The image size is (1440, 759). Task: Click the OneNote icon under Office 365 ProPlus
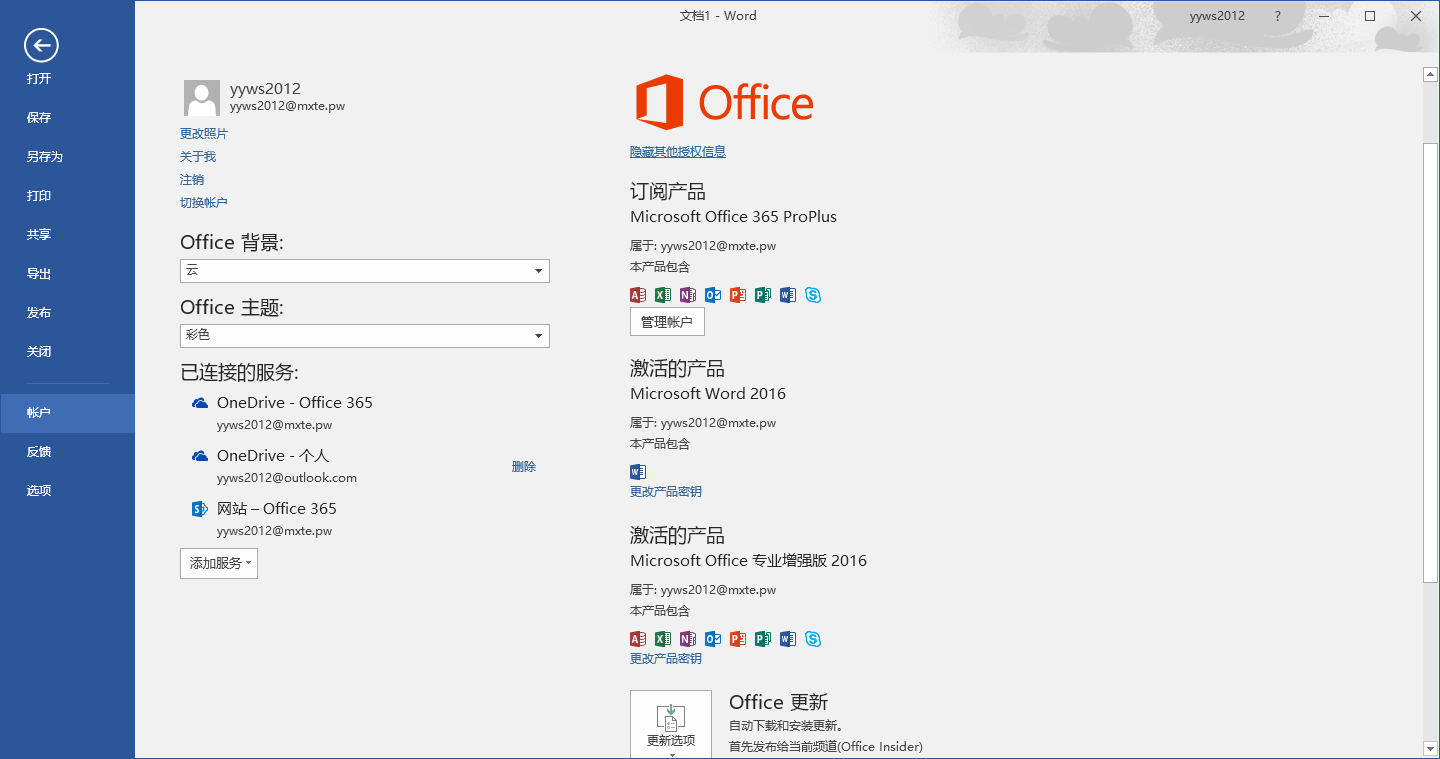click(x=688, y=295)
